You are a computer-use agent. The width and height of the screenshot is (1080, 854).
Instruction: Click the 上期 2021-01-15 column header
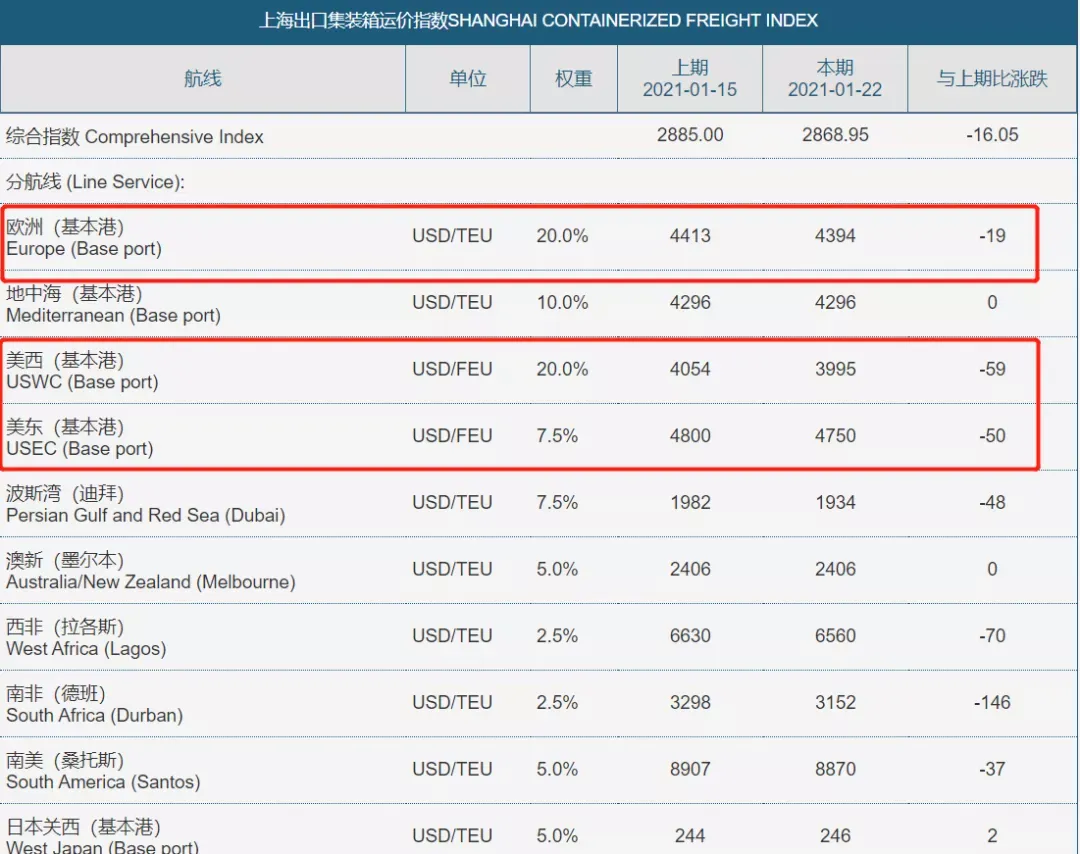click(690, 79)
